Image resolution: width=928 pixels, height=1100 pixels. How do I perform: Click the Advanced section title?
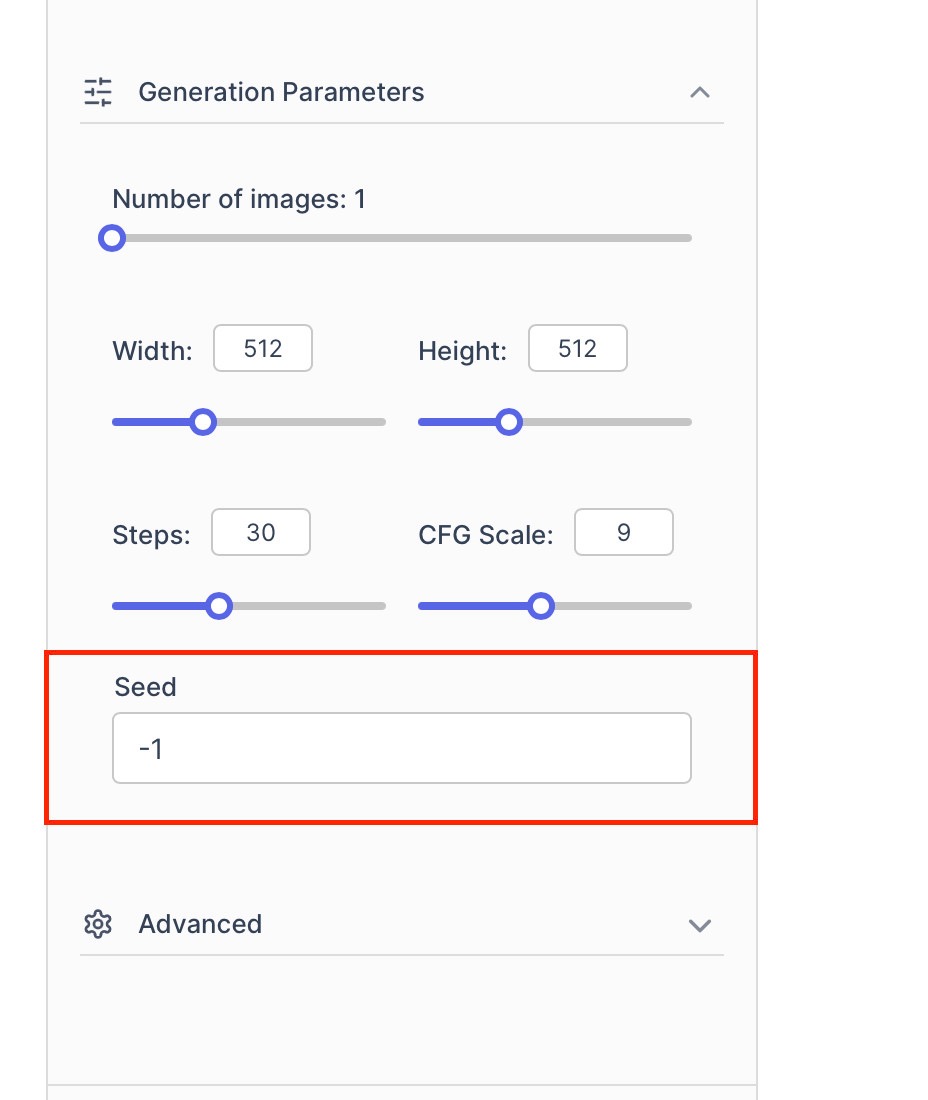pyautogui.click(x=200, y=924)
